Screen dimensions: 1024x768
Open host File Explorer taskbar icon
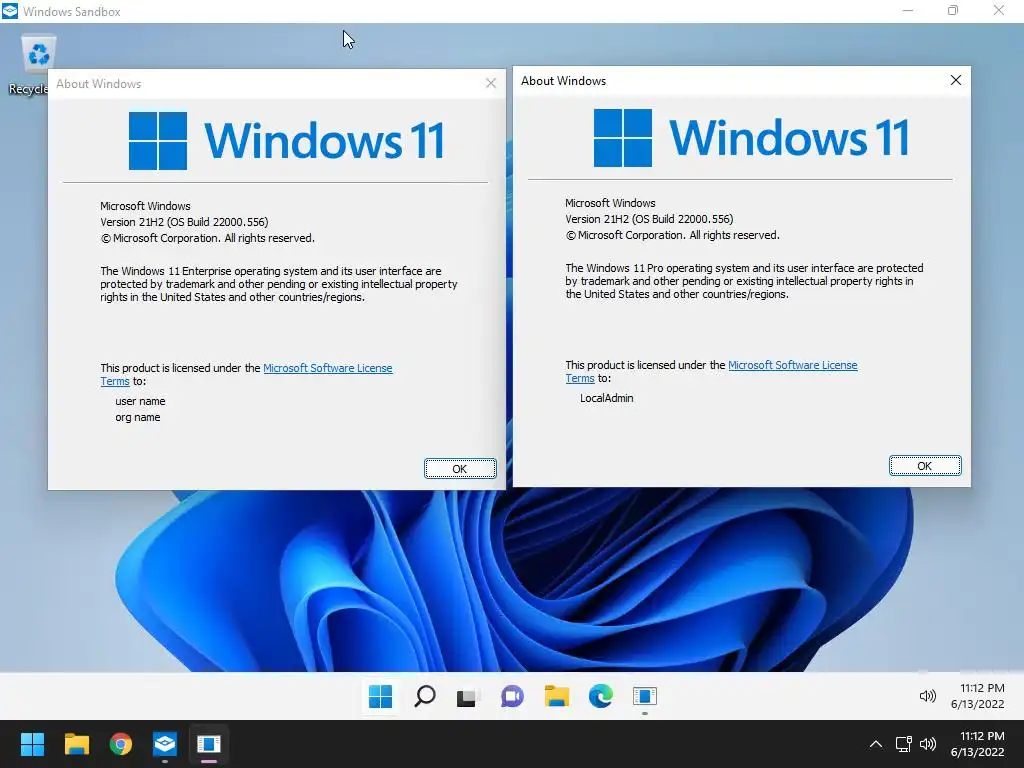click(x=76, y=744)
